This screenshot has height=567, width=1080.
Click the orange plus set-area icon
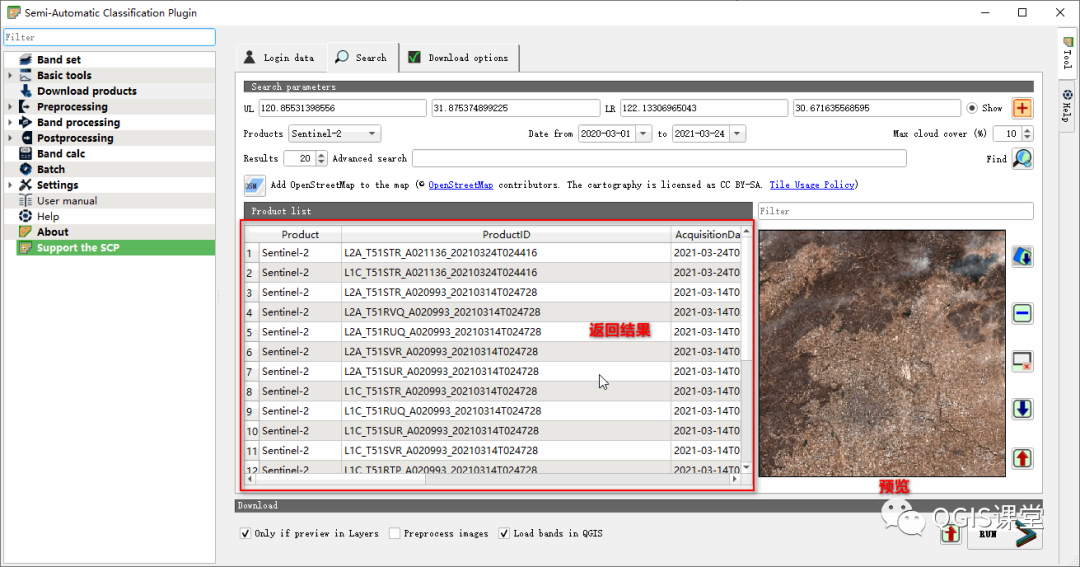[x=1022, y=108]
